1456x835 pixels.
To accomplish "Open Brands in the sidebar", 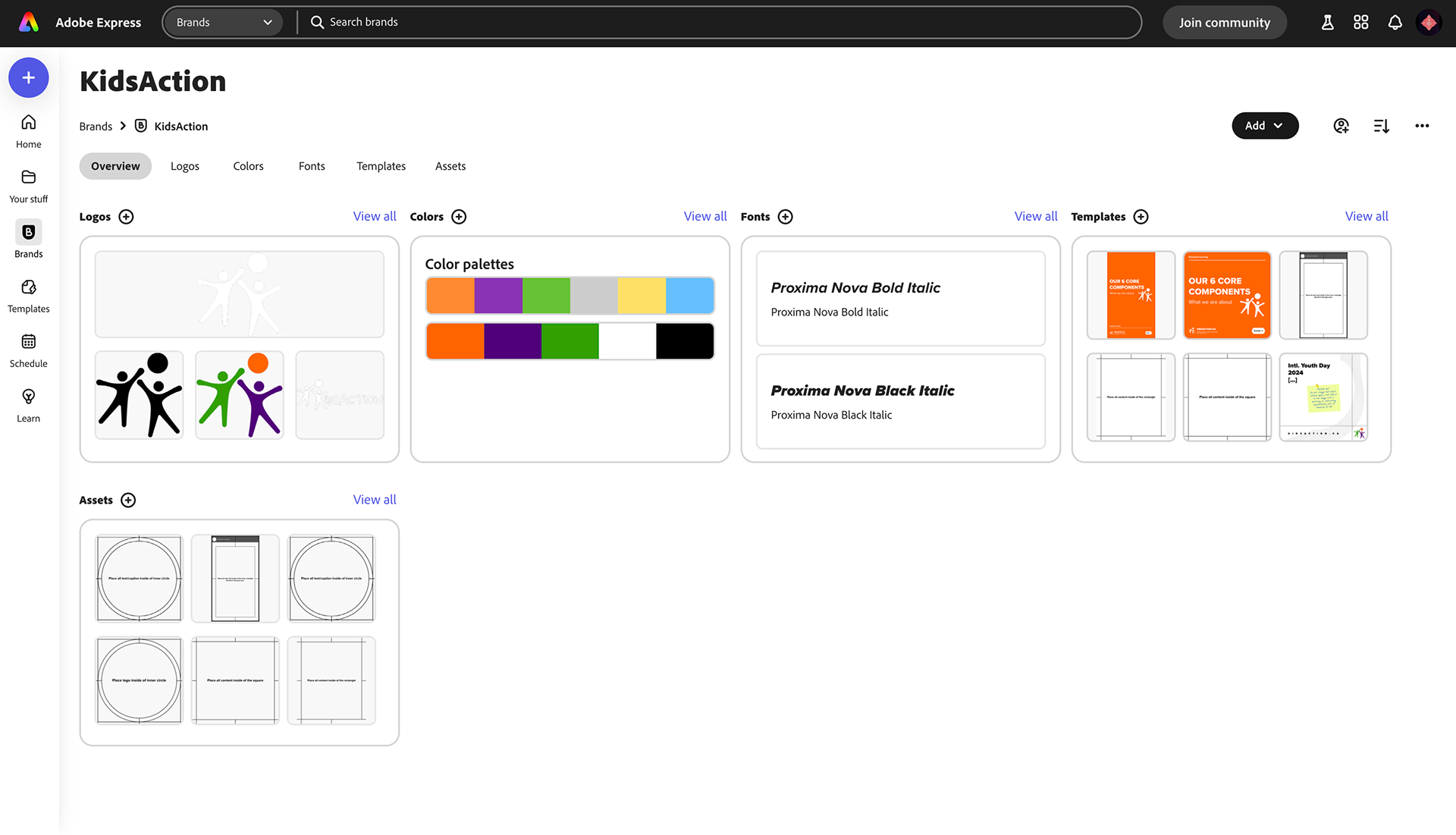I will pos(29,240).
